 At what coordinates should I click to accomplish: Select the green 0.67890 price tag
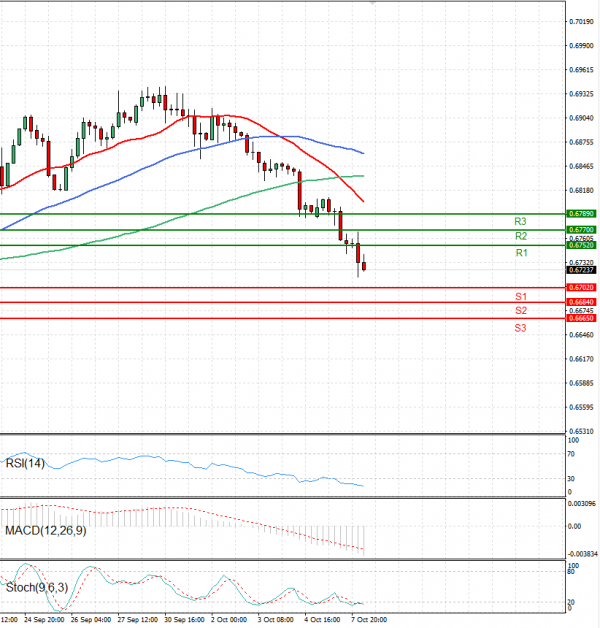[x=581, y=214]
